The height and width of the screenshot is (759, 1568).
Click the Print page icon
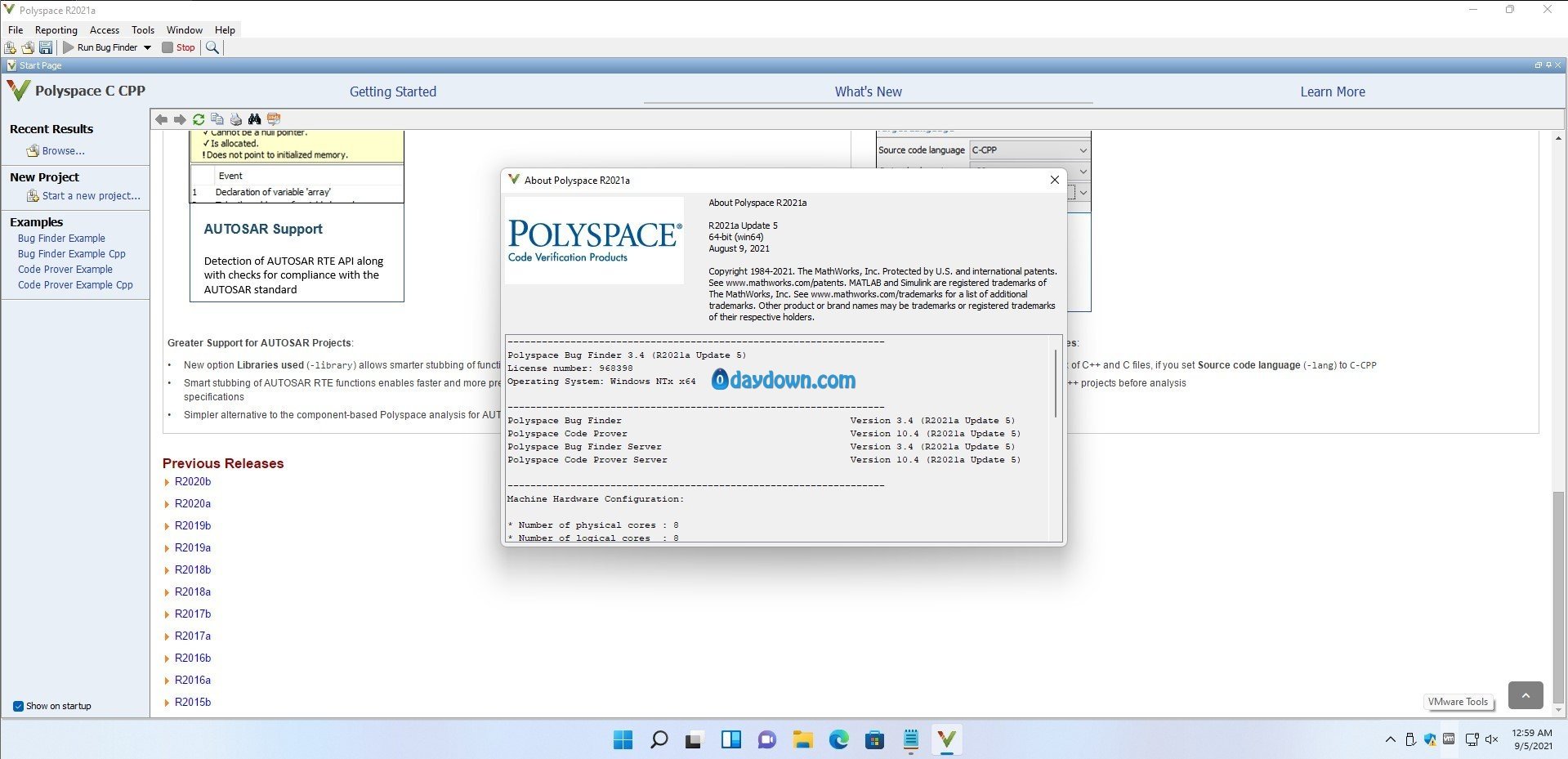point(236,119)
